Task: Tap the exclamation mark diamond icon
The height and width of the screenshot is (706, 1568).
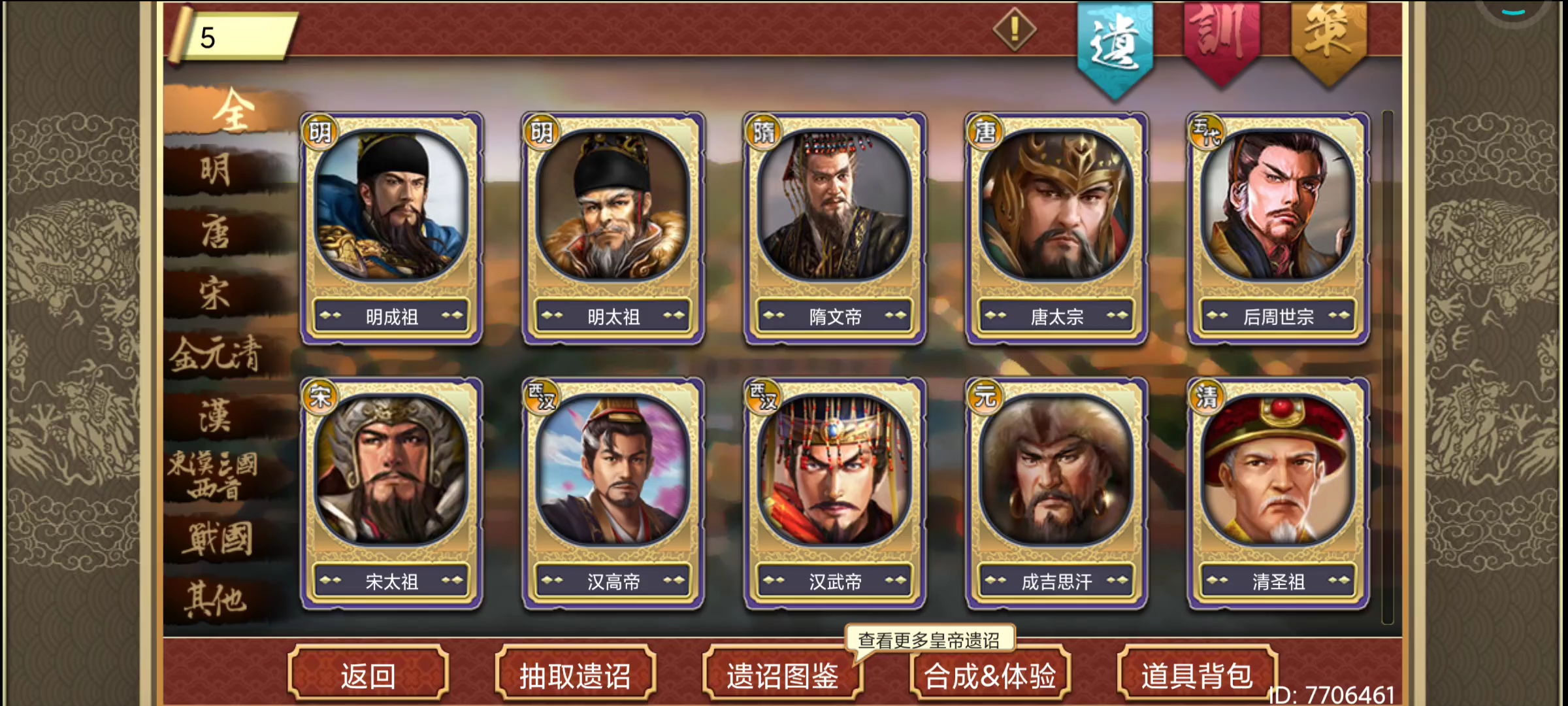Action: pos(1014,29)
